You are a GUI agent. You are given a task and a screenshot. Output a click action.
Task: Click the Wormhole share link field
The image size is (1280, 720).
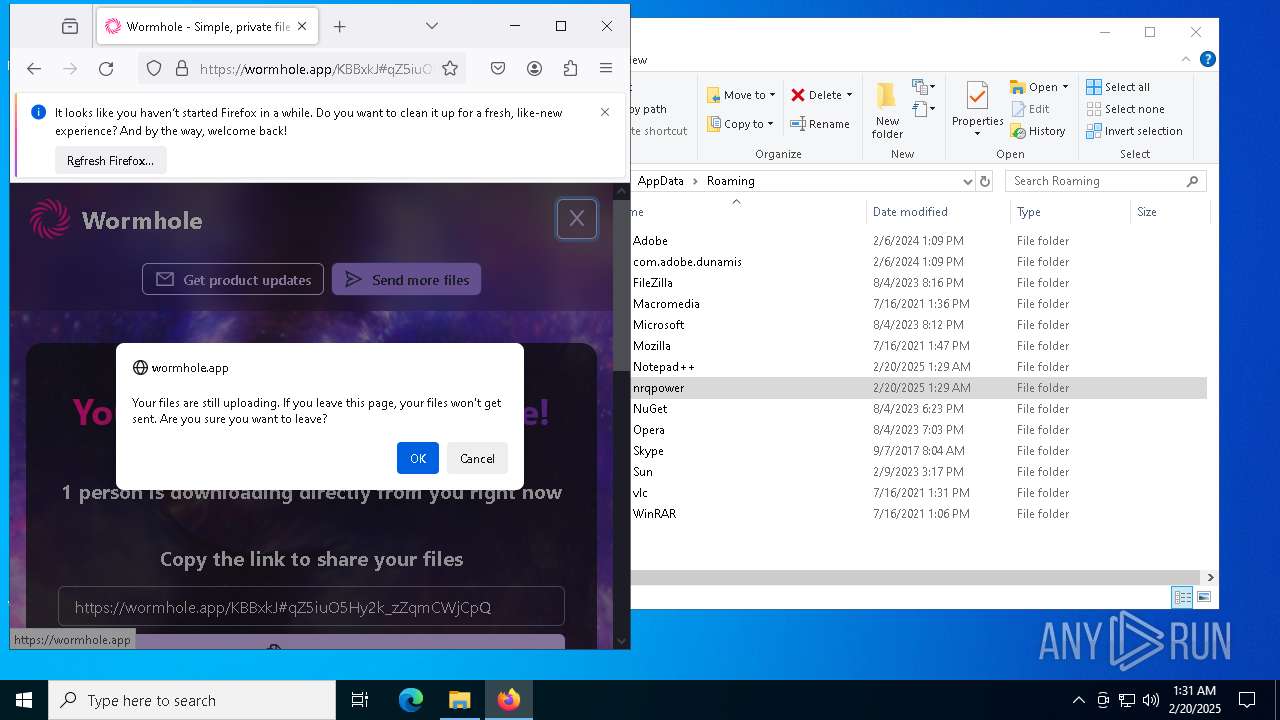coord(311,607)
